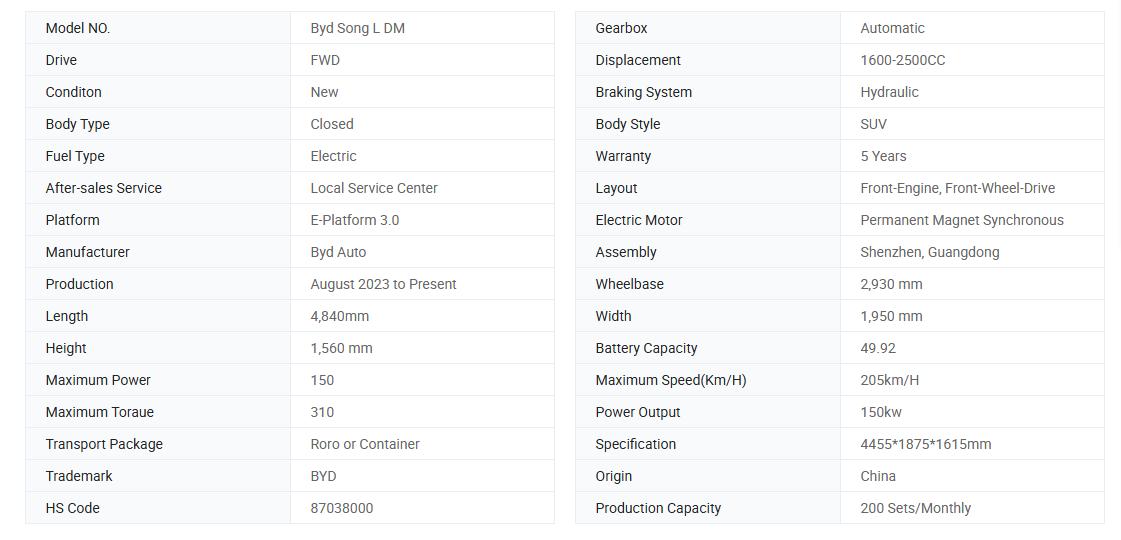The height and width of the screenshot is (540, 1121).
Task: Click Front-Engine, Front-Wheel-Drive layout value
Action: [957, 188]
